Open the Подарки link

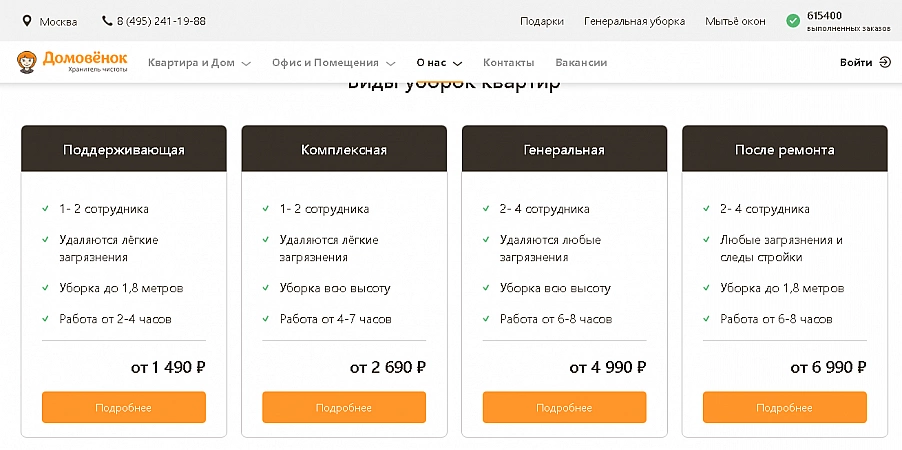(542, 21)
